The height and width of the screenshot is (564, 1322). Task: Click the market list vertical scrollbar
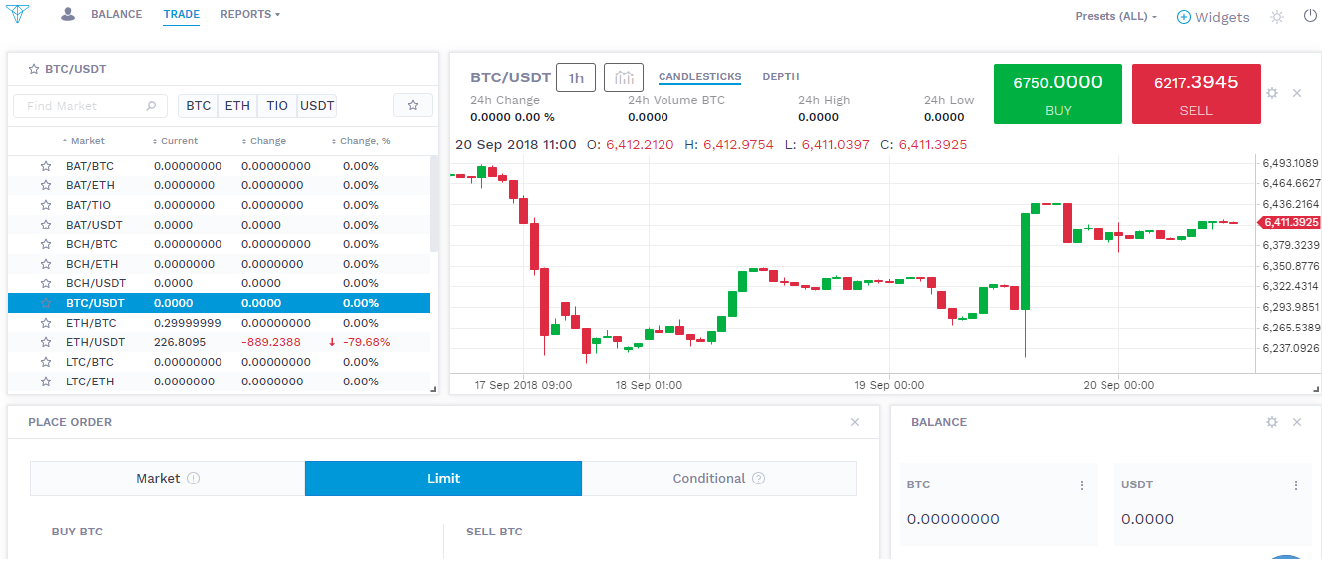[x=434, y=203]
